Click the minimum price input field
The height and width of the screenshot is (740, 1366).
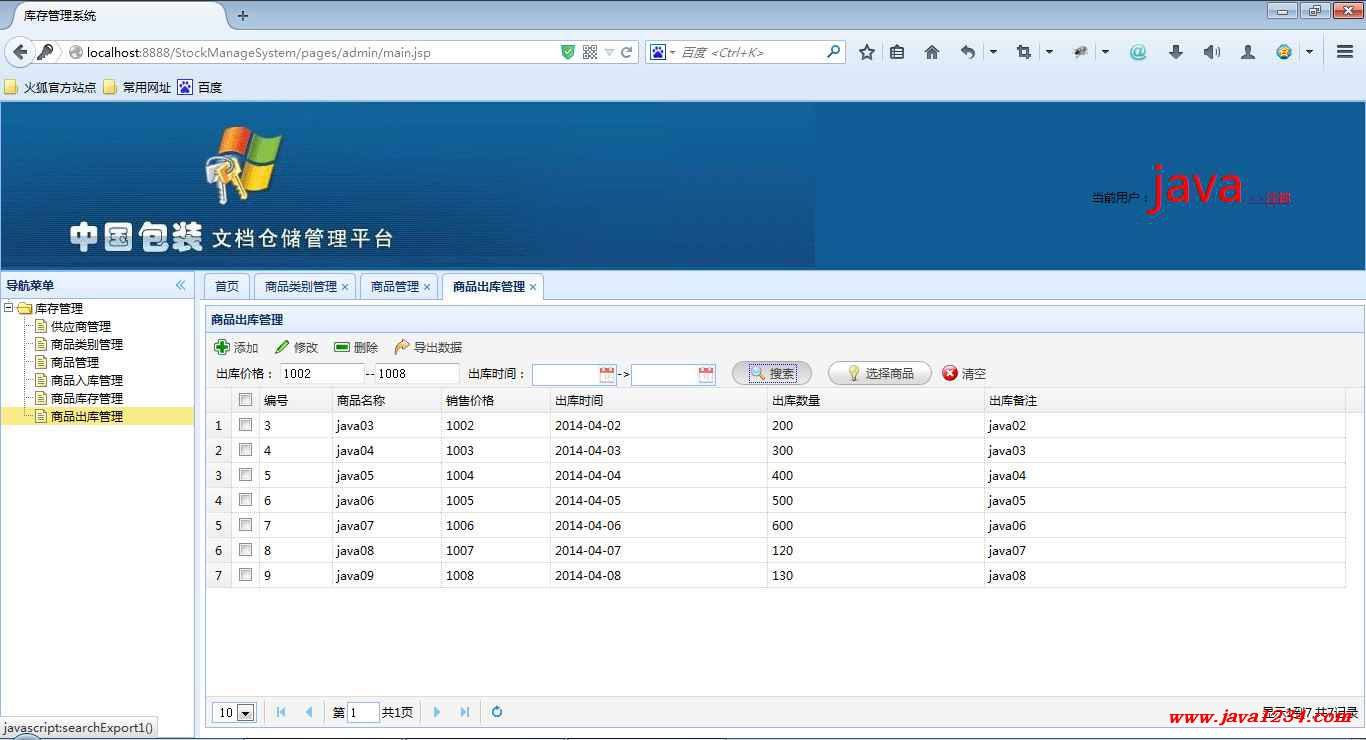click(320, 373)
